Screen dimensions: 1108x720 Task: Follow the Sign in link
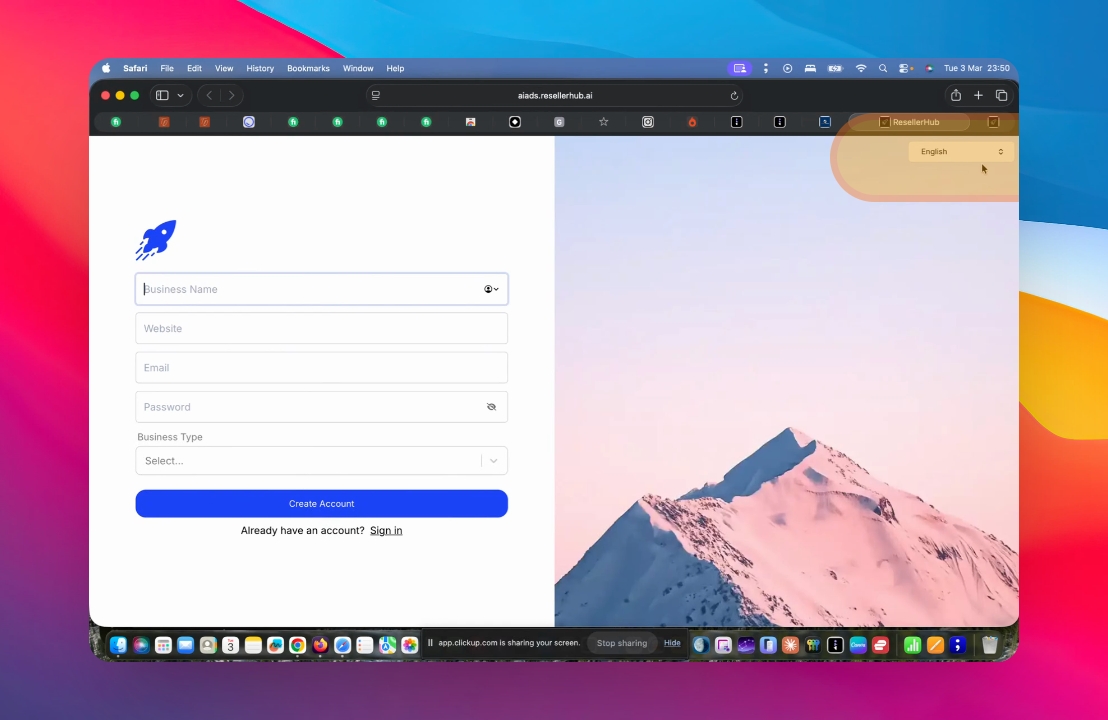coord(386,531)
